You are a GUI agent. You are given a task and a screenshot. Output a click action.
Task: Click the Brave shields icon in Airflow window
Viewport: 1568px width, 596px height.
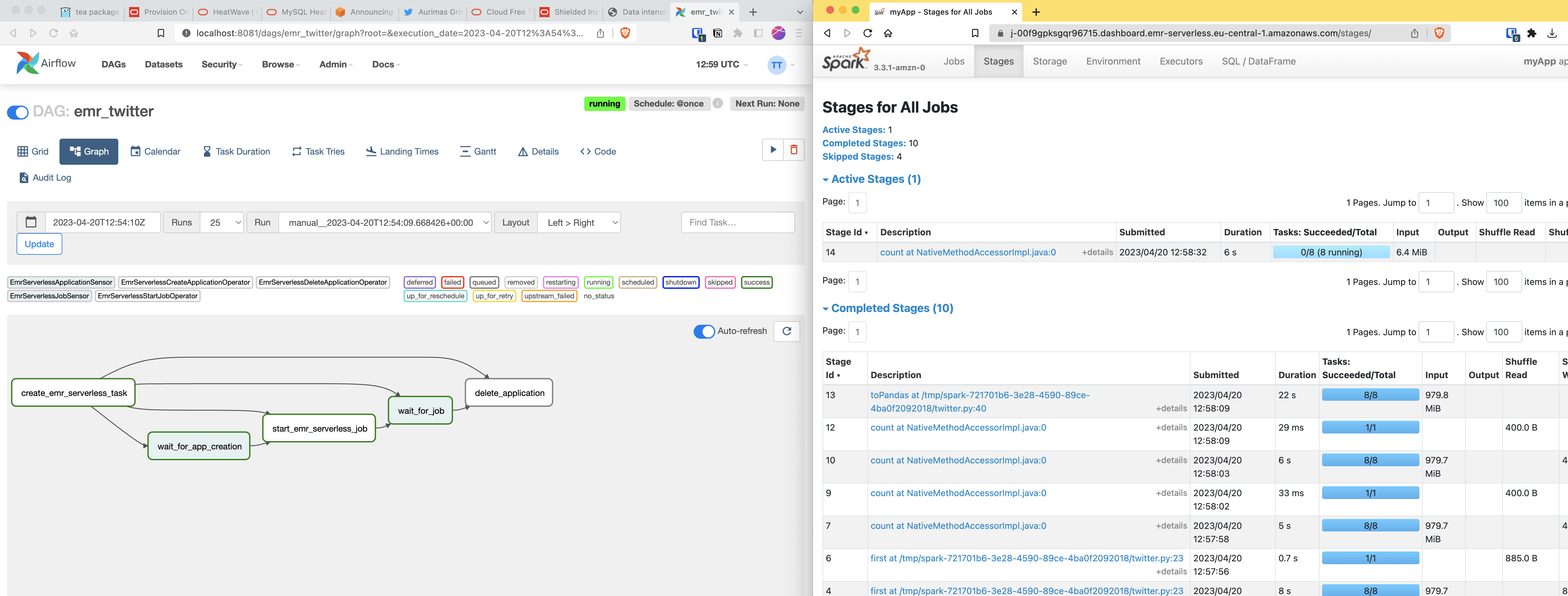(x=625, y=33)
